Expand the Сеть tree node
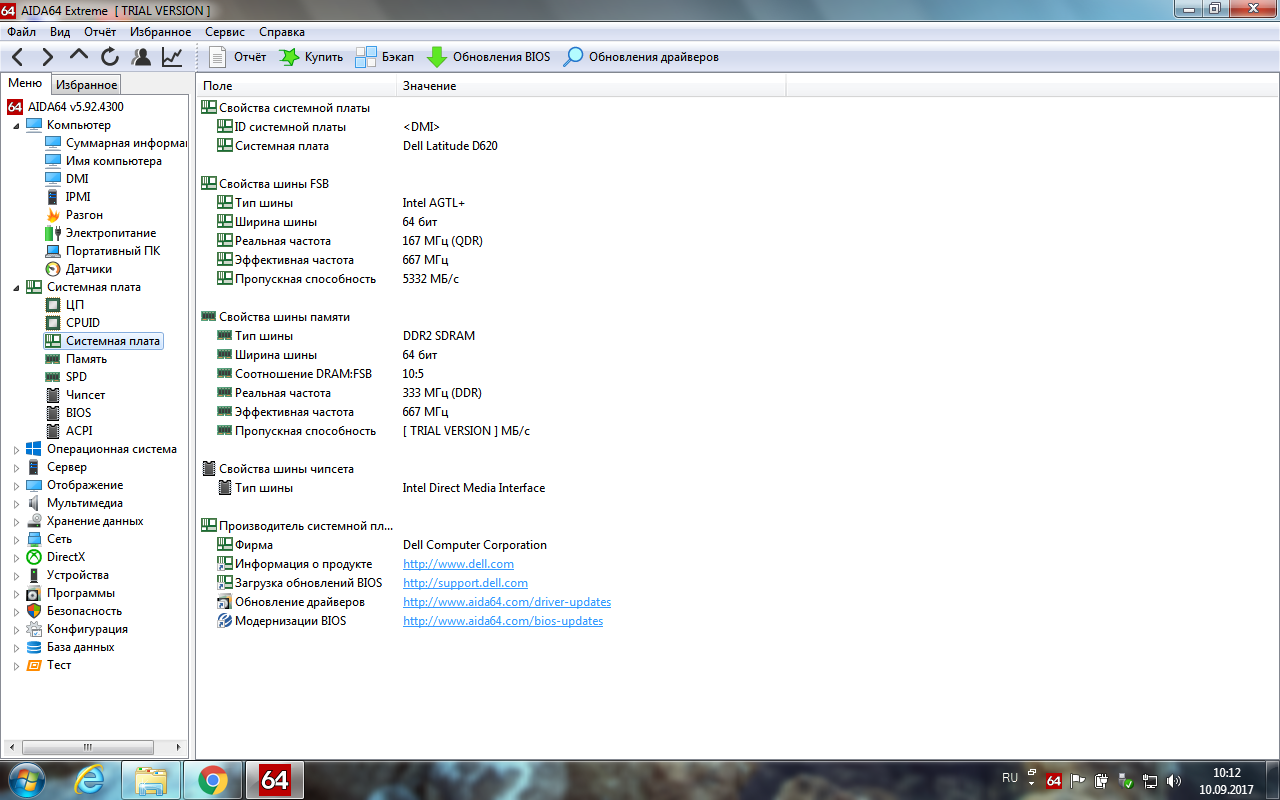The image size is (1280, 800). pyautogui.click(x=16, y=540)
